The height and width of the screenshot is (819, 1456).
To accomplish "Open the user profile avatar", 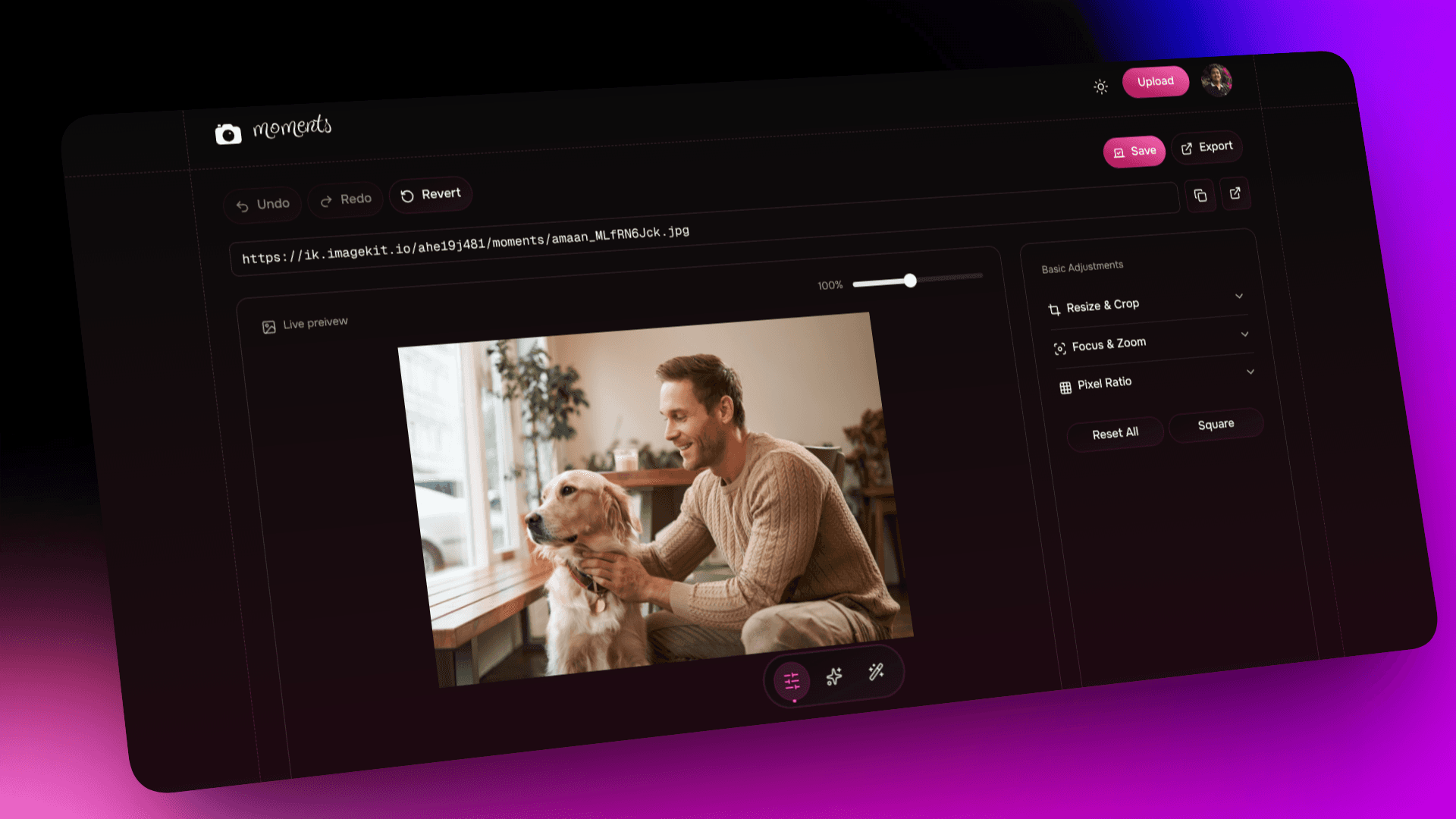I will pyautogui.click(x=1216, y=80).
